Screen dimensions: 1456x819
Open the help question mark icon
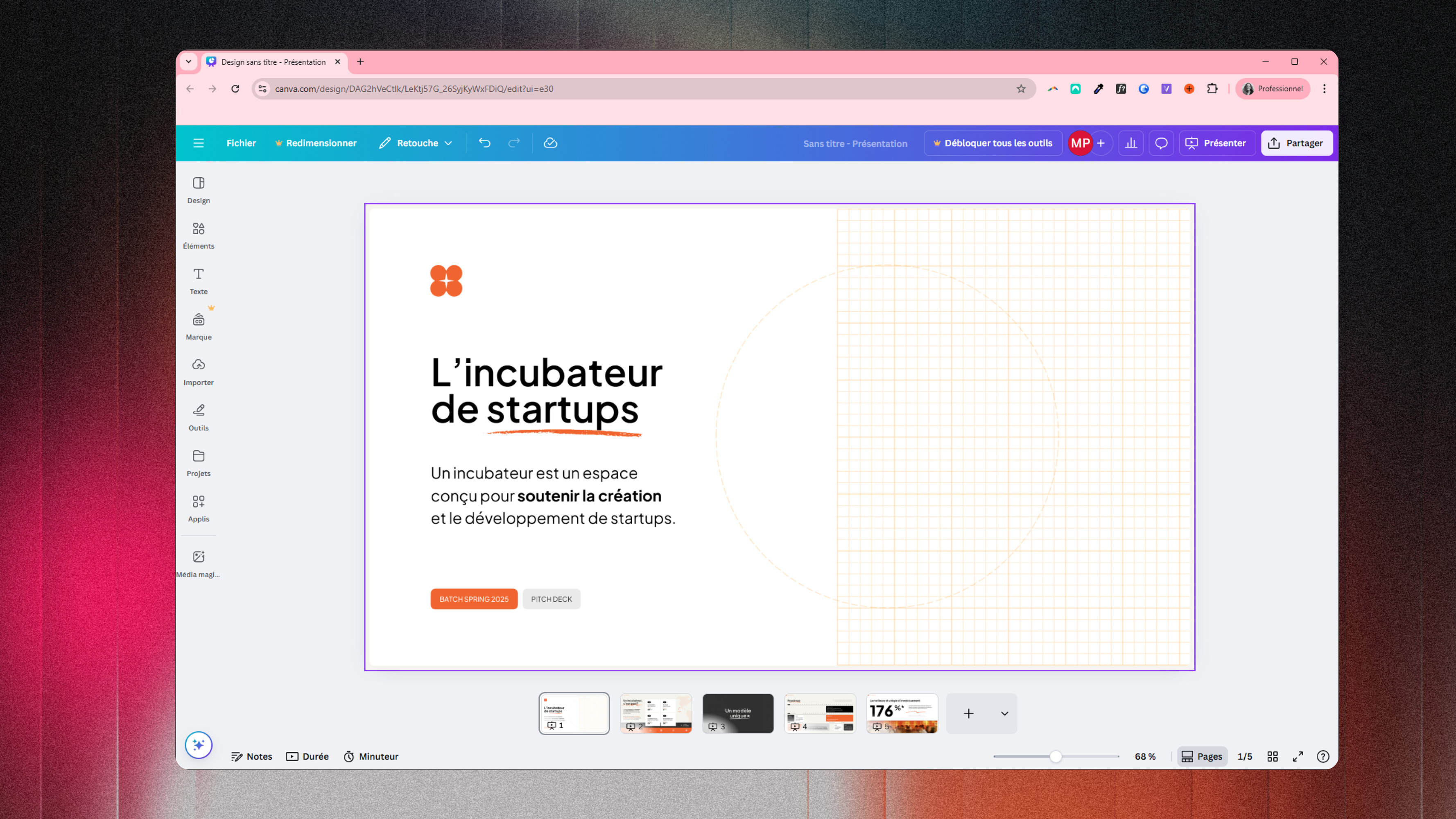(x=1323, y=756)
